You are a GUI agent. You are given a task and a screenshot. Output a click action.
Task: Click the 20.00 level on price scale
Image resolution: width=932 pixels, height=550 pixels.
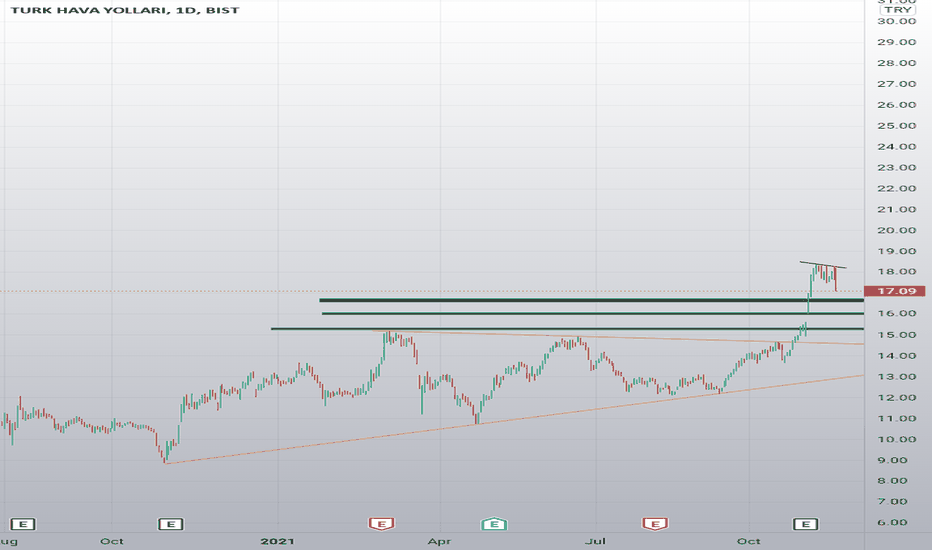[x=897, y=231]
